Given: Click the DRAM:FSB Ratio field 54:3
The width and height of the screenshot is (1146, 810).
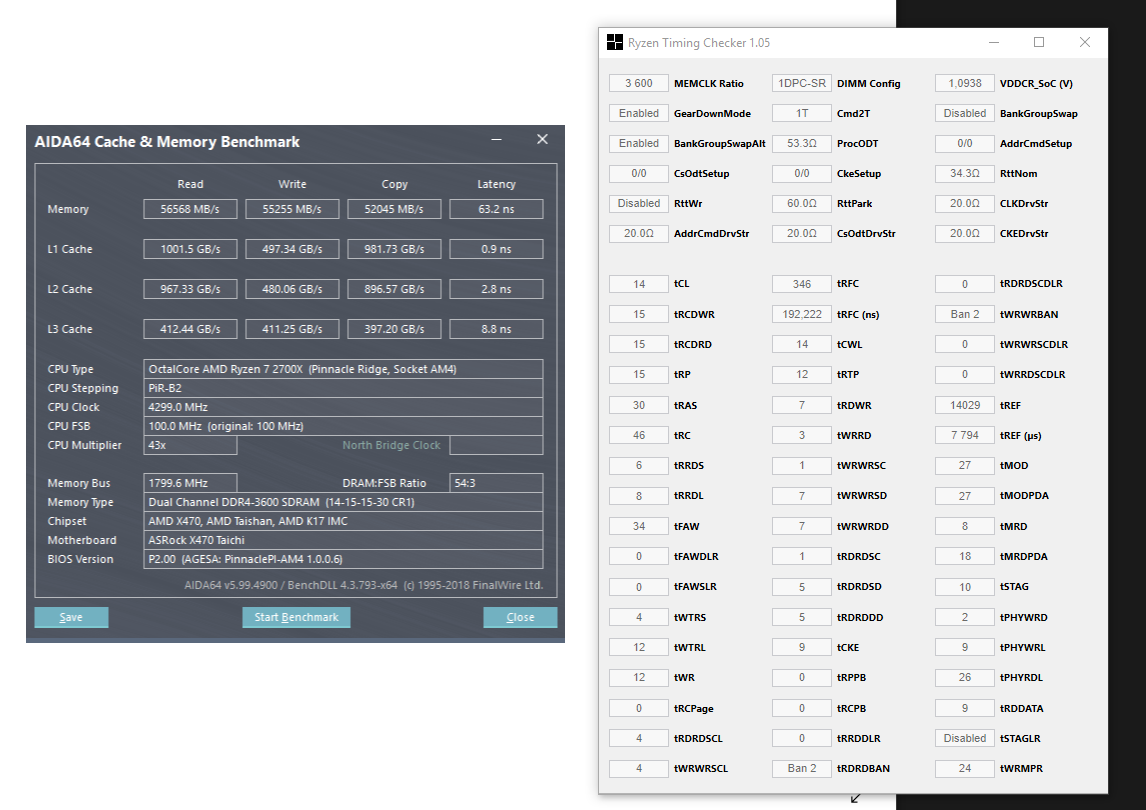Looking at the screenshot, I should (x=496, y=483).
